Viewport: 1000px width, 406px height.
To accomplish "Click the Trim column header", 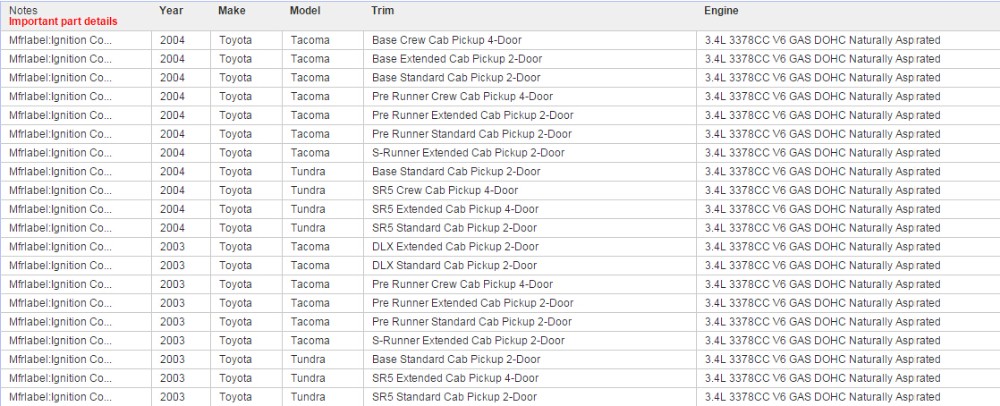I will 382,10.
